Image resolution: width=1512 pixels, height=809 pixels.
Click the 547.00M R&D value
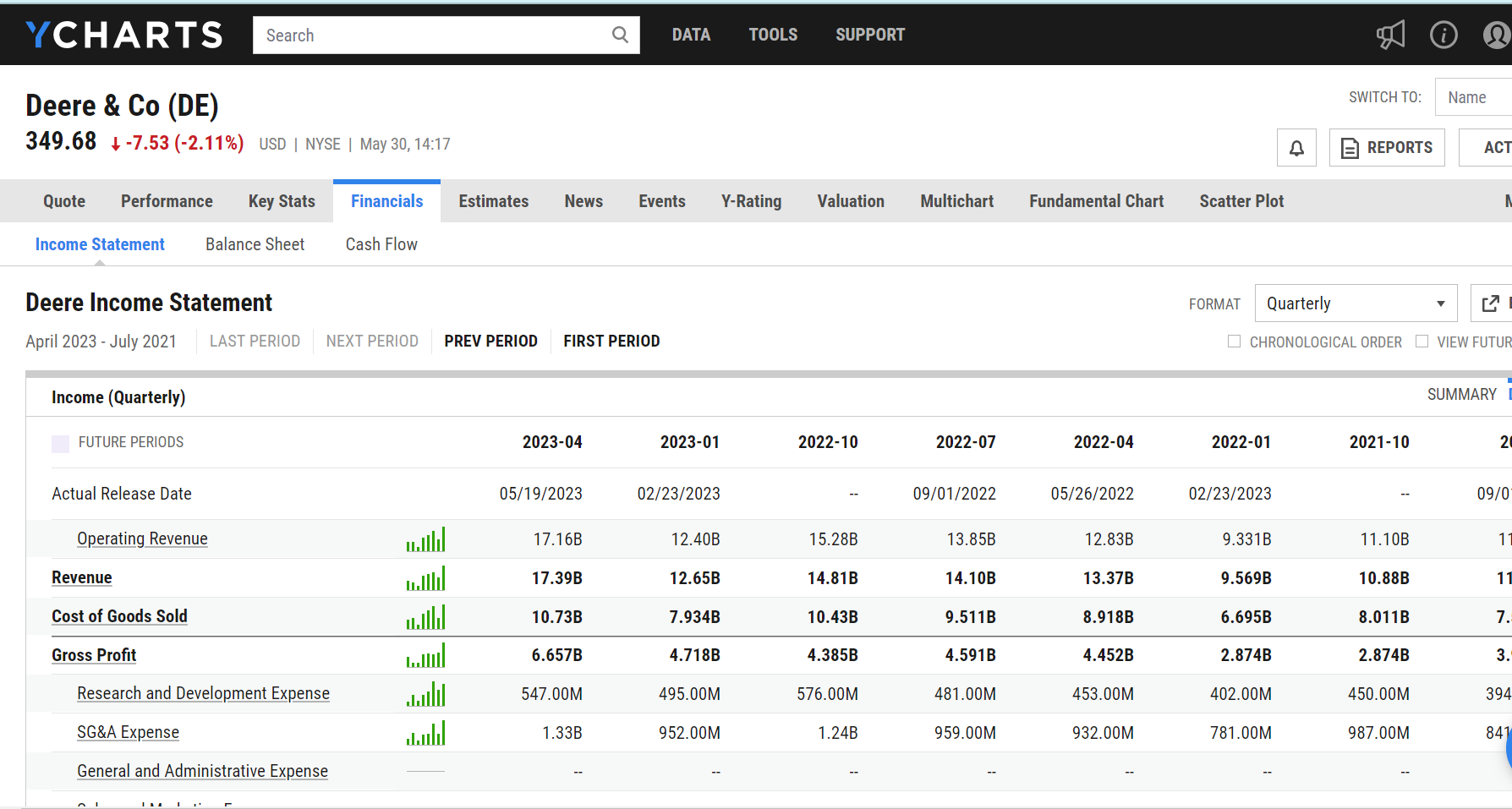(551, 695)
